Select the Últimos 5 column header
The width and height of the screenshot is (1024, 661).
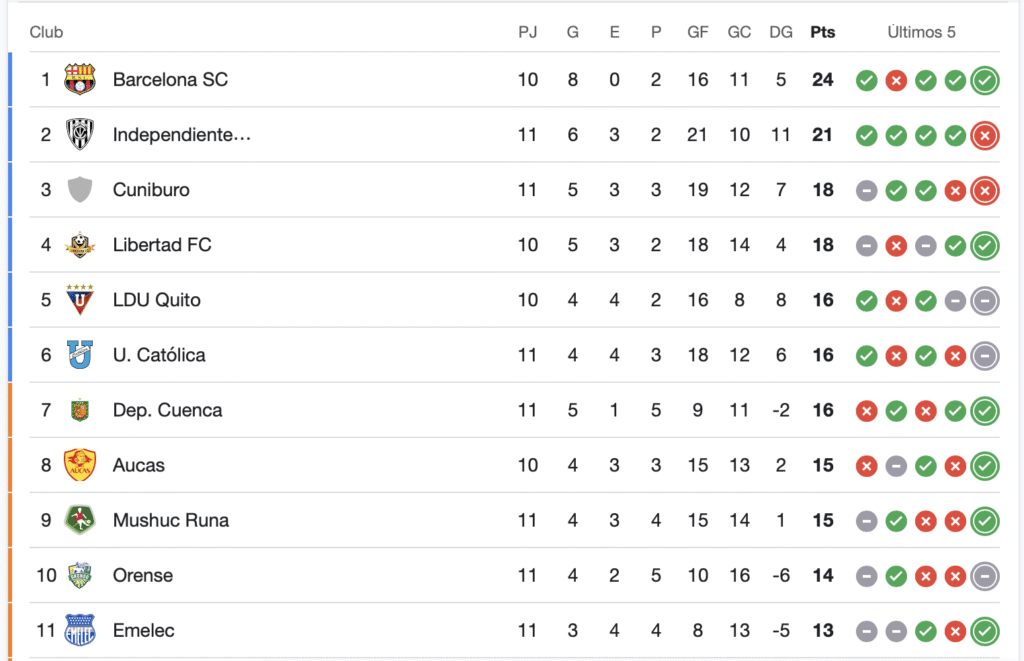[921, 32]
